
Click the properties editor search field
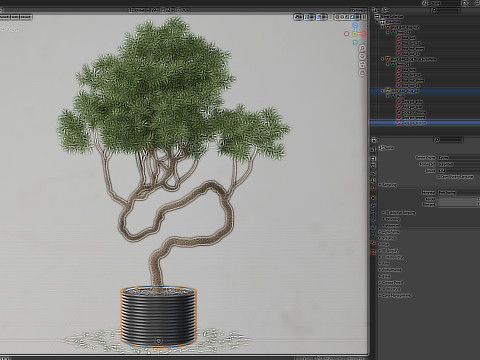448,140
